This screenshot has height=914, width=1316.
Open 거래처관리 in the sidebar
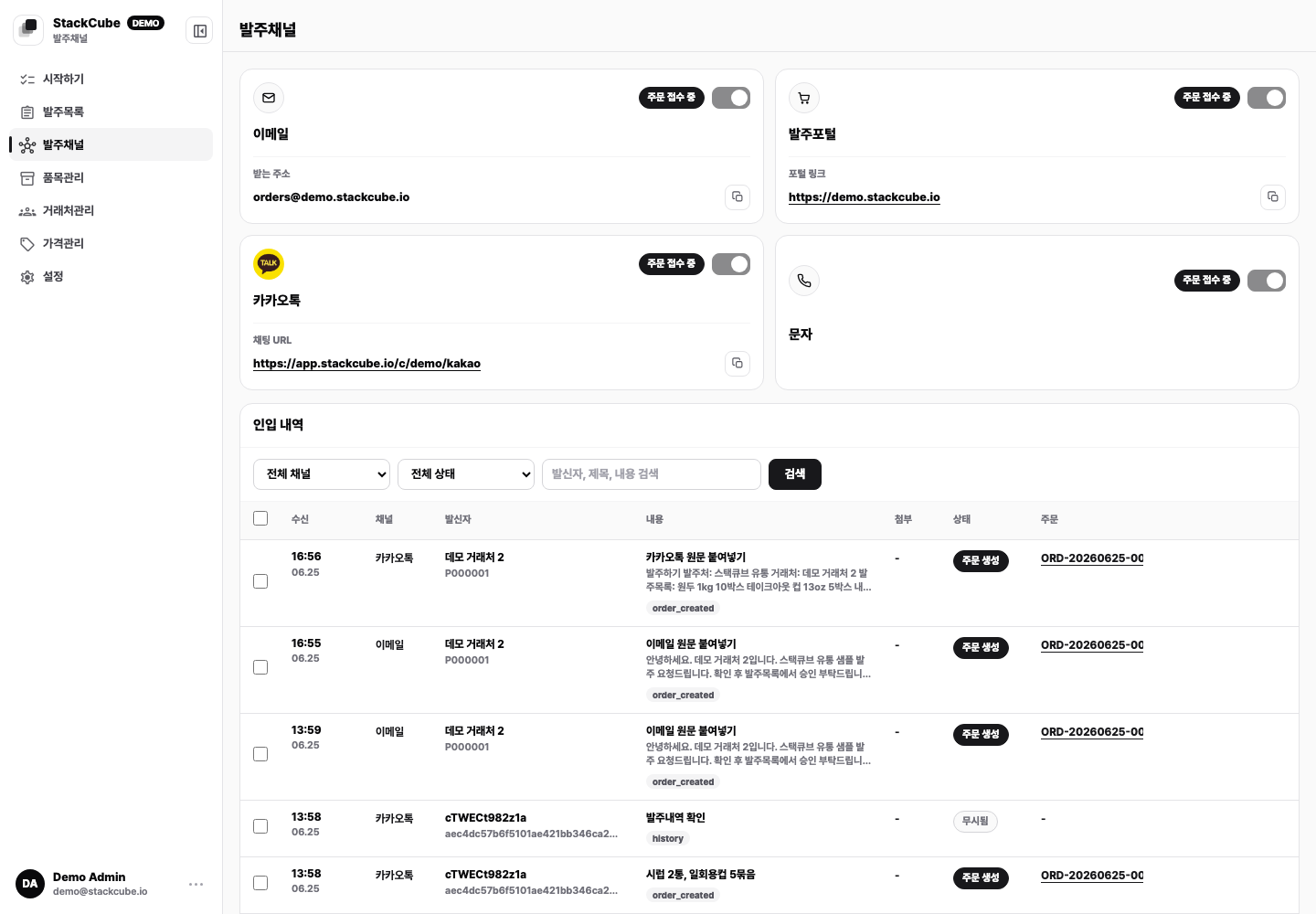pyautogui.click(x=111, y=210)
